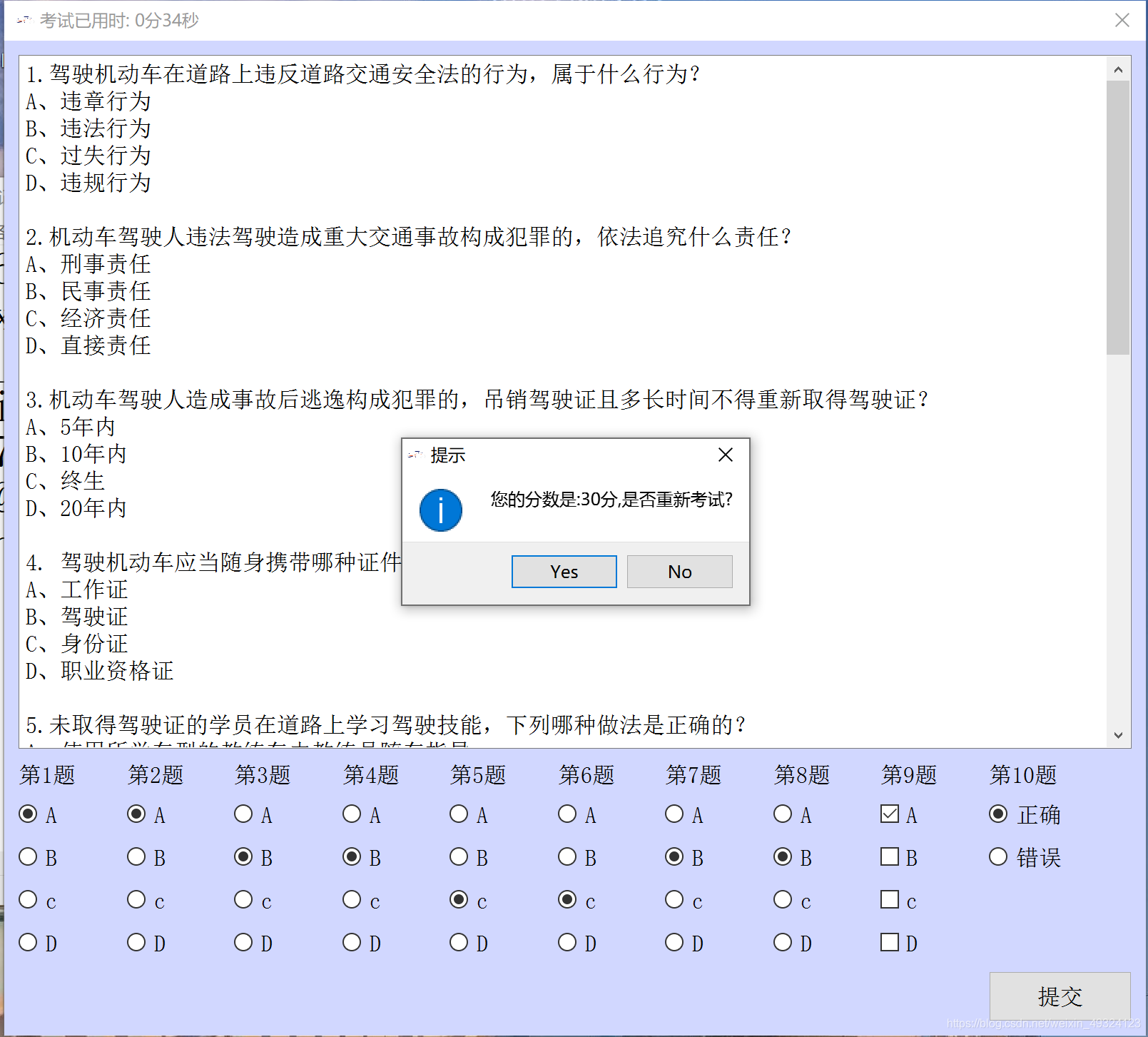The height and width of the screenshot is (1037, 1148).
Task: Click answer text 'B、驾驶证'
Action: pyautogui.click(x=77, y=617)
